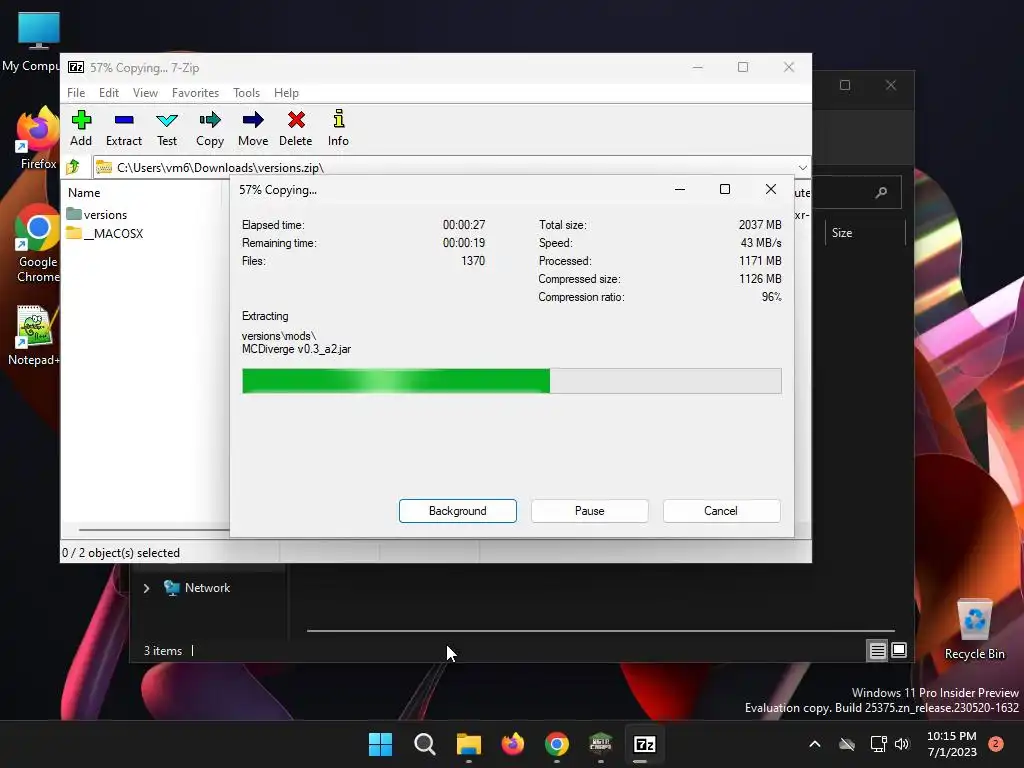Viewport: 1024px width, 768px height.
Task: Open the View menu
Action: pos(145,93)
